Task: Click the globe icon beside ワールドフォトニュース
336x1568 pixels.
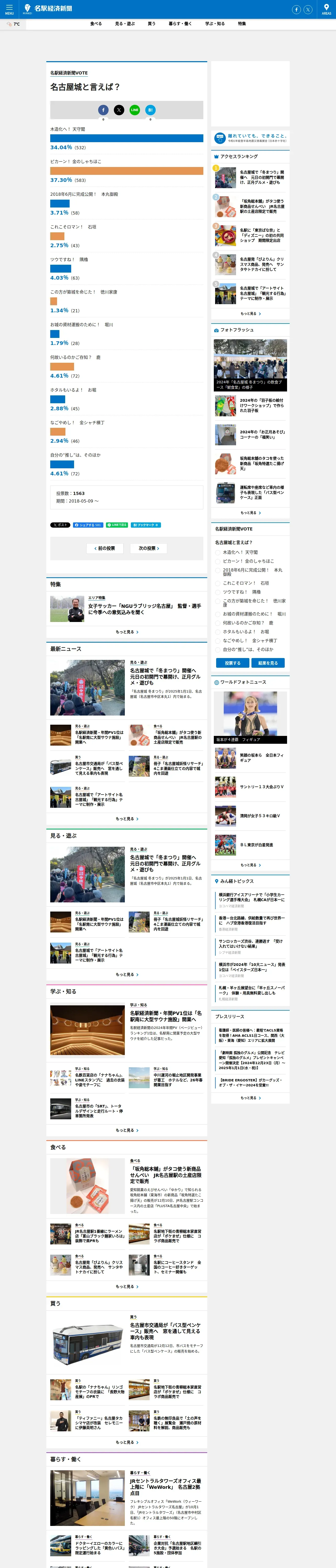Action: tap(216, 682)
